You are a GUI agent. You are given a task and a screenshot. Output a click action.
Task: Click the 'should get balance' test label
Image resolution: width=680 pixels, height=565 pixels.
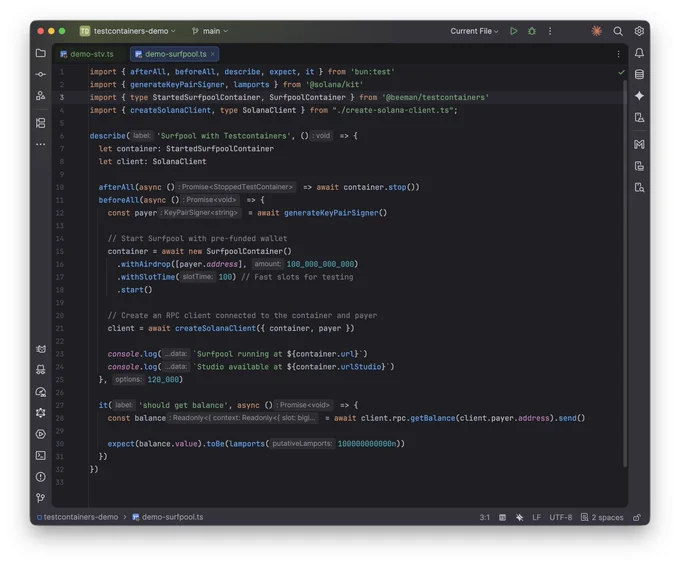click(183, 405)
